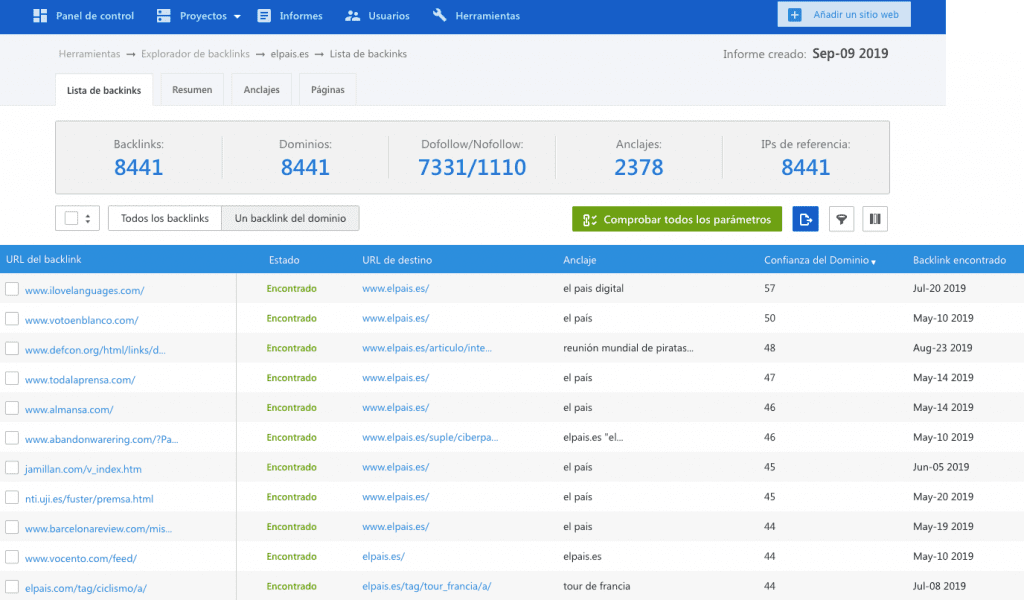Open www.defcon.org/html/links backlink URL
Image resolution: width=1024 pixels, height=600 pixels.
[95, 350]
